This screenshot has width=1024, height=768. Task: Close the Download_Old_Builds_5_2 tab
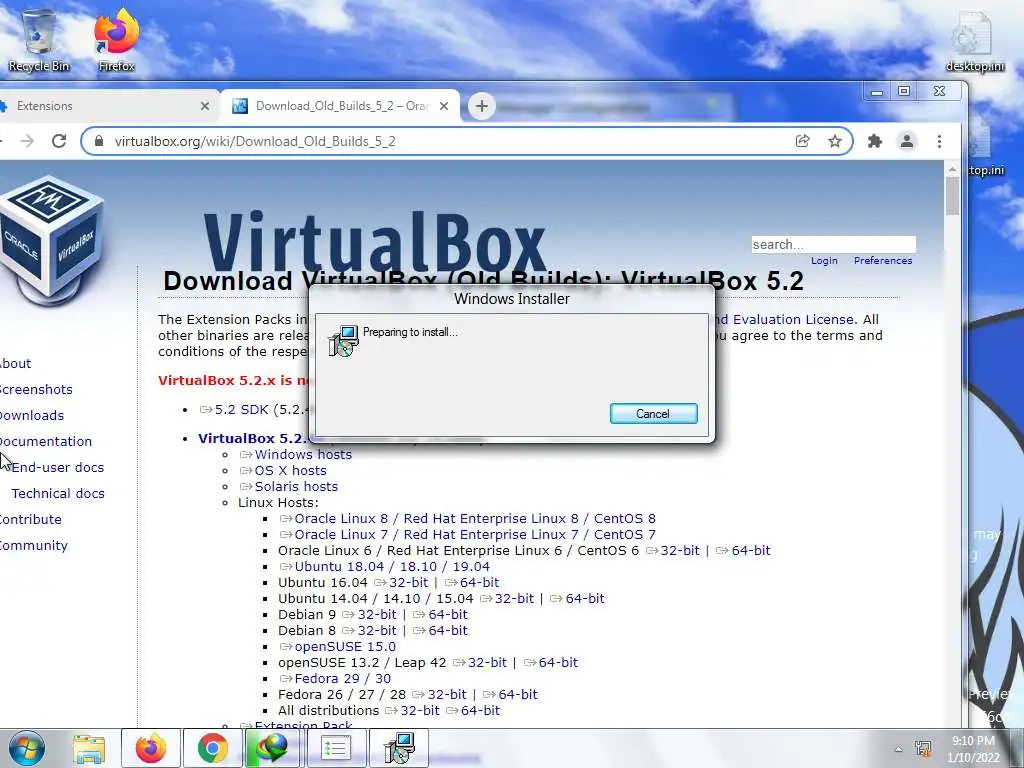[444, 106]
